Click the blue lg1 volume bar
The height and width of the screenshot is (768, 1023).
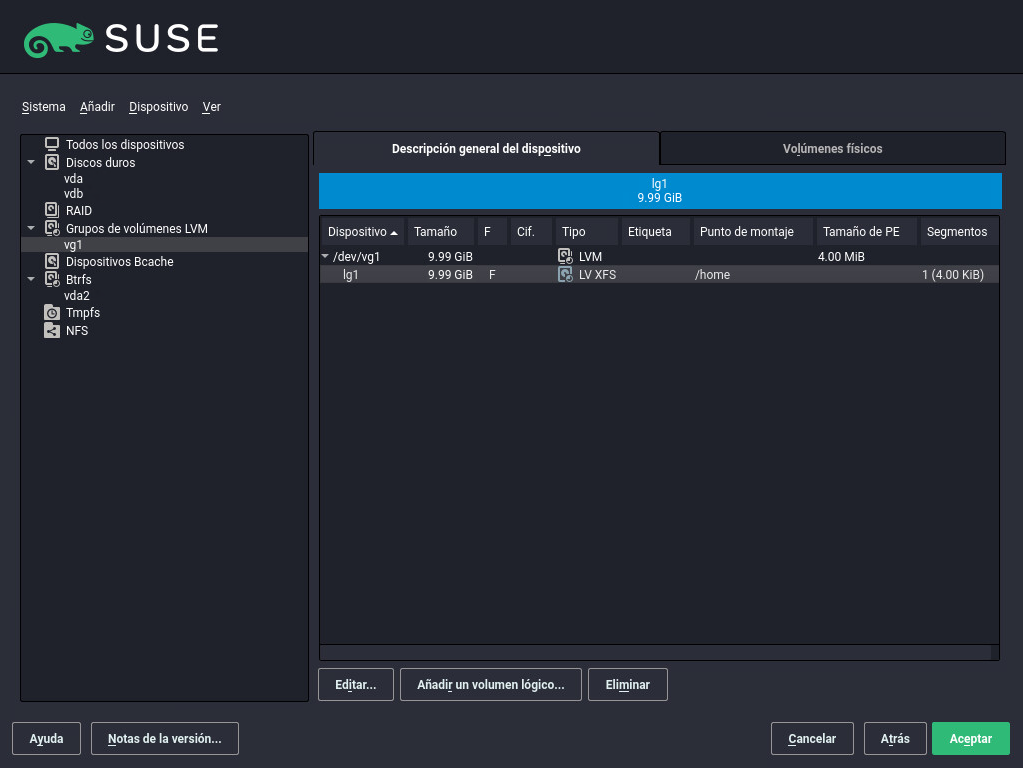click(x=660, y=190)
